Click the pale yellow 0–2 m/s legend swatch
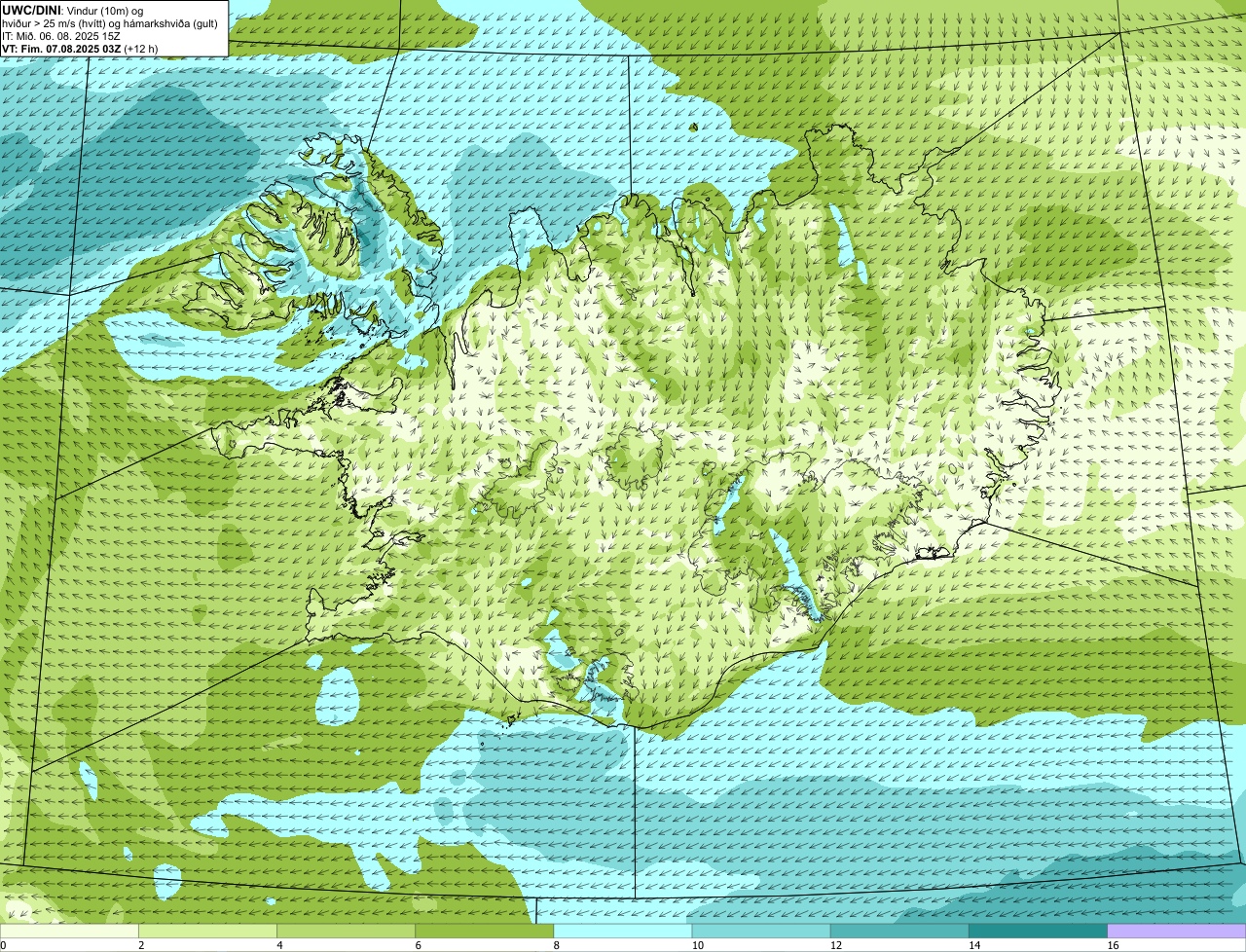 69,931
